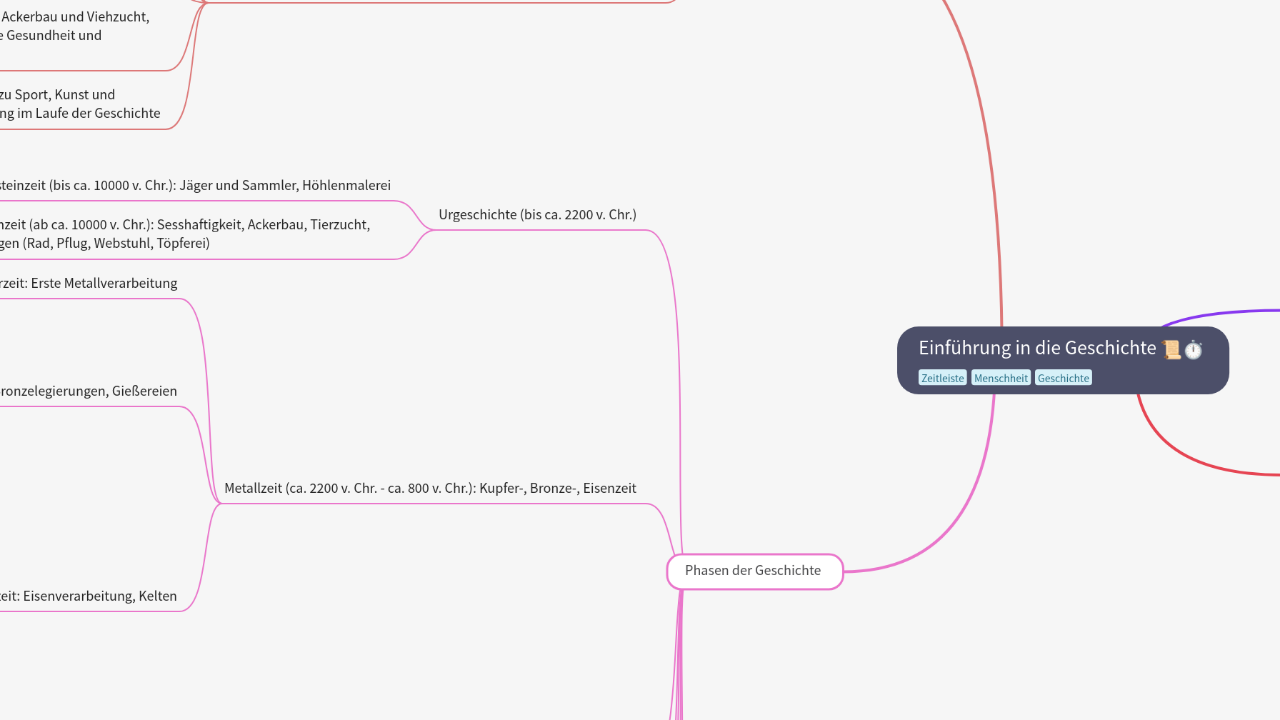This screenshot has width=1280, height=720.
Task: Click the stopwatch emoji on root node
Action: pyautogui.click(x=1193, y=349)
